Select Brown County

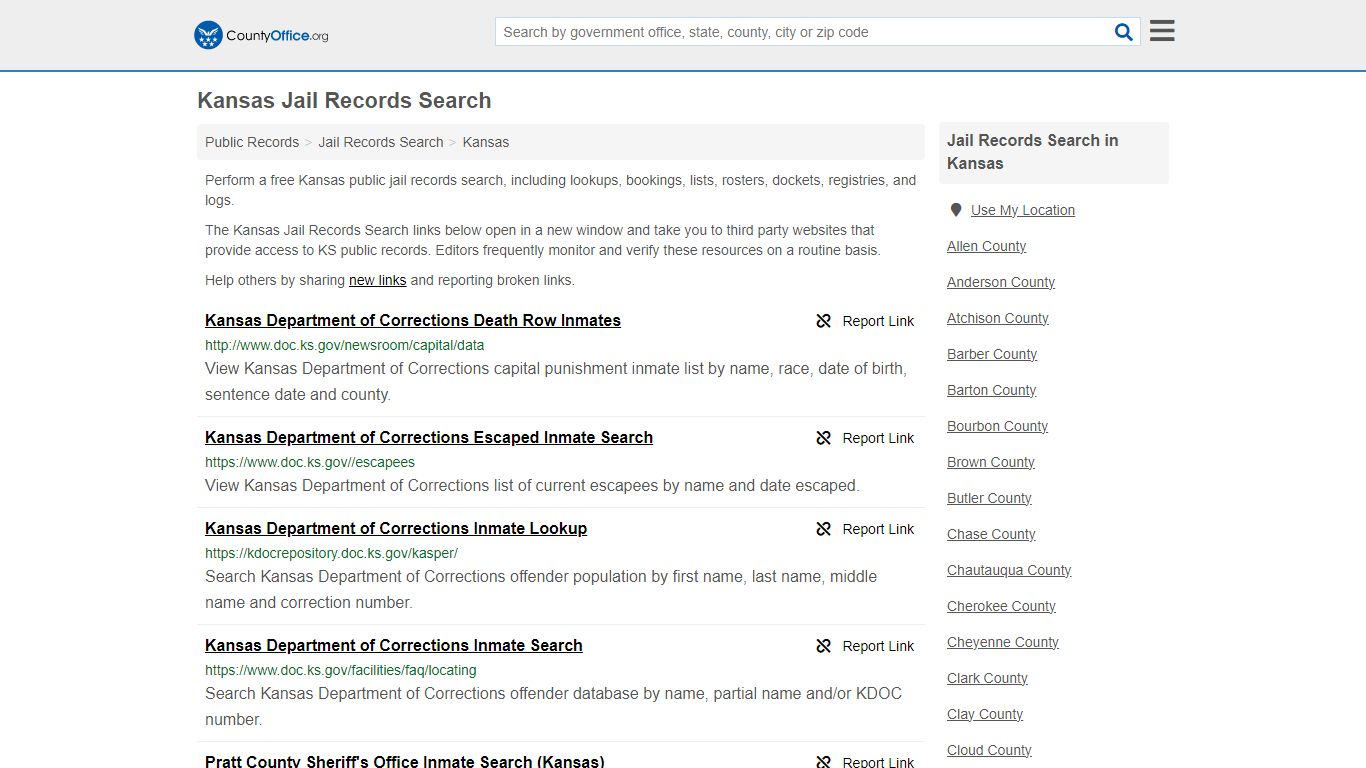tap(991, 462)
